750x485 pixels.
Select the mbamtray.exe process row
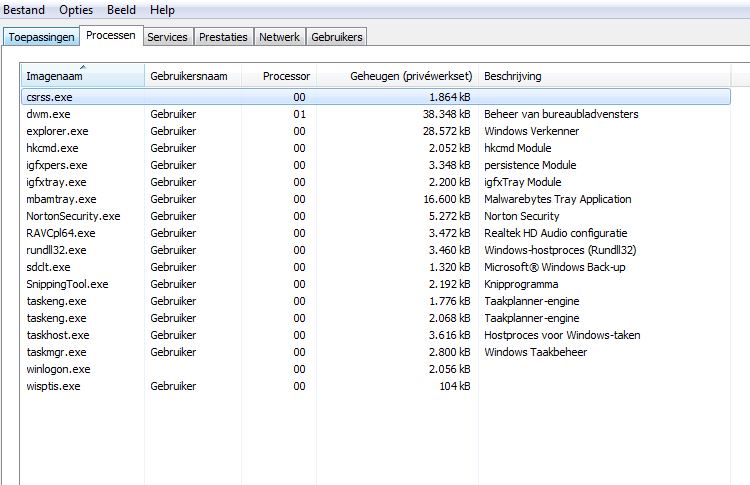tap(61, 199)
